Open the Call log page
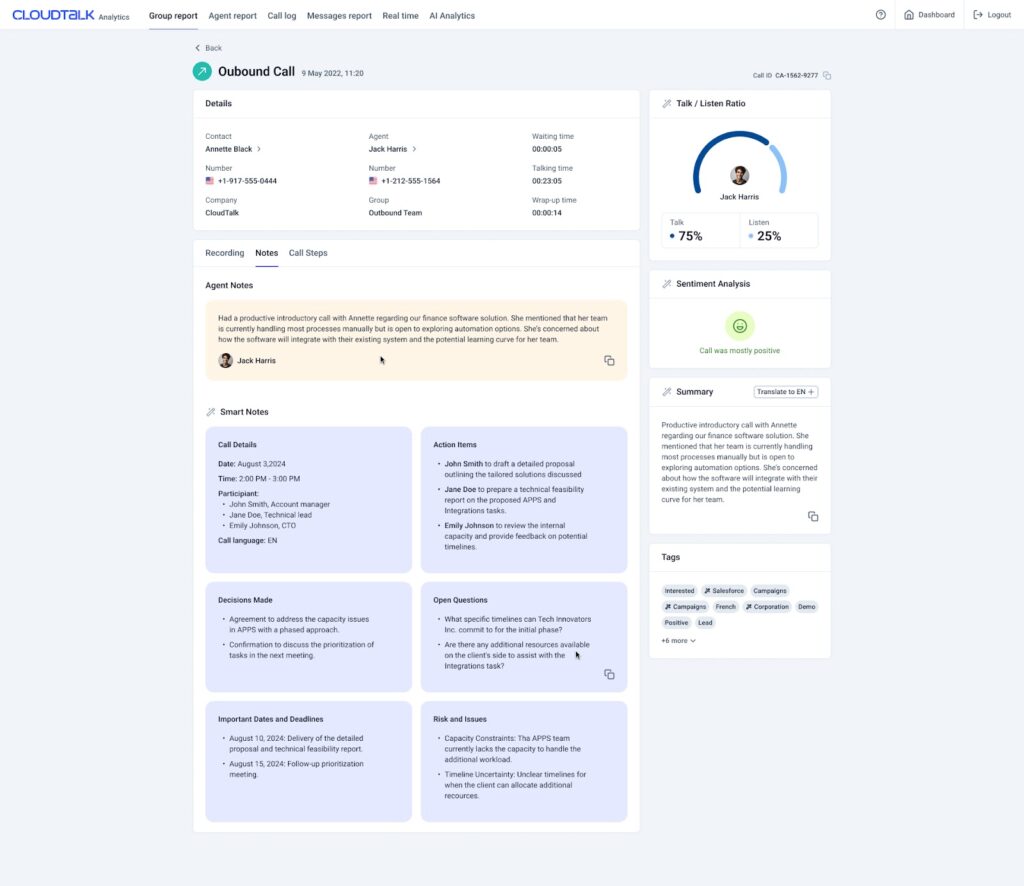 pos(282,16)
